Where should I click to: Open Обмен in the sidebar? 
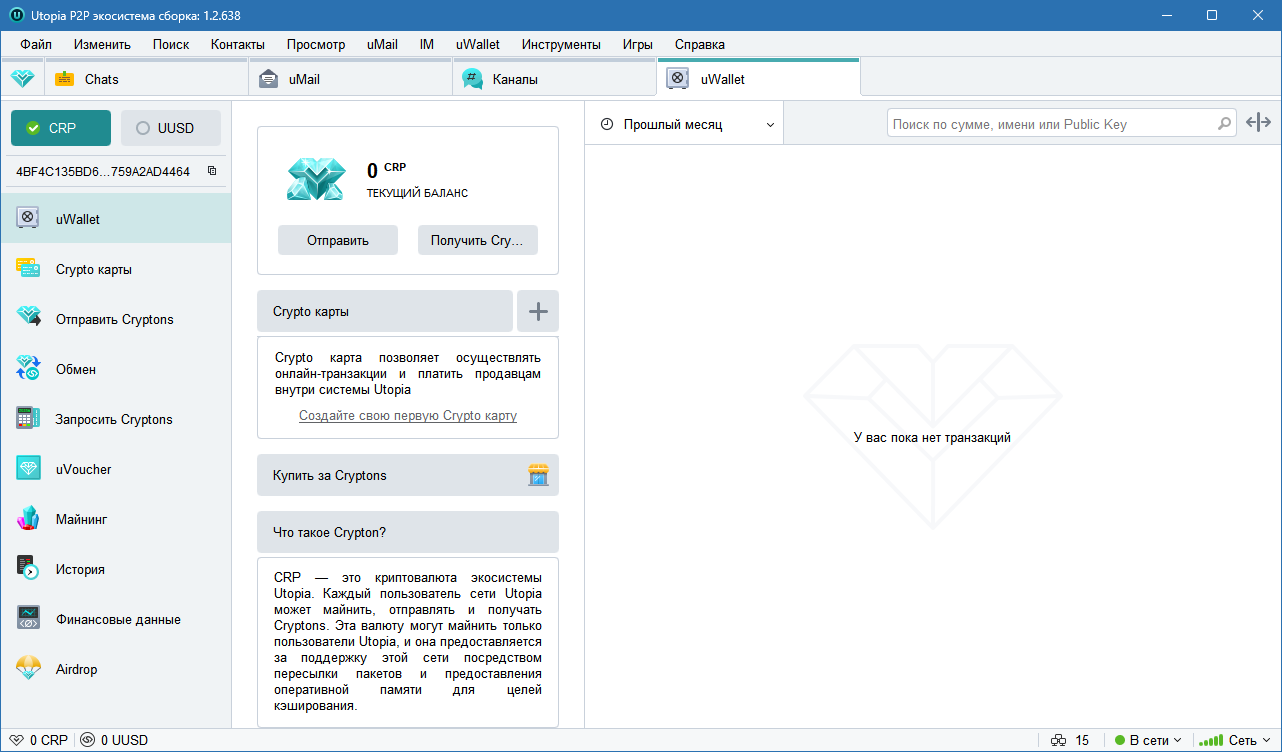(x=116, y=369)
